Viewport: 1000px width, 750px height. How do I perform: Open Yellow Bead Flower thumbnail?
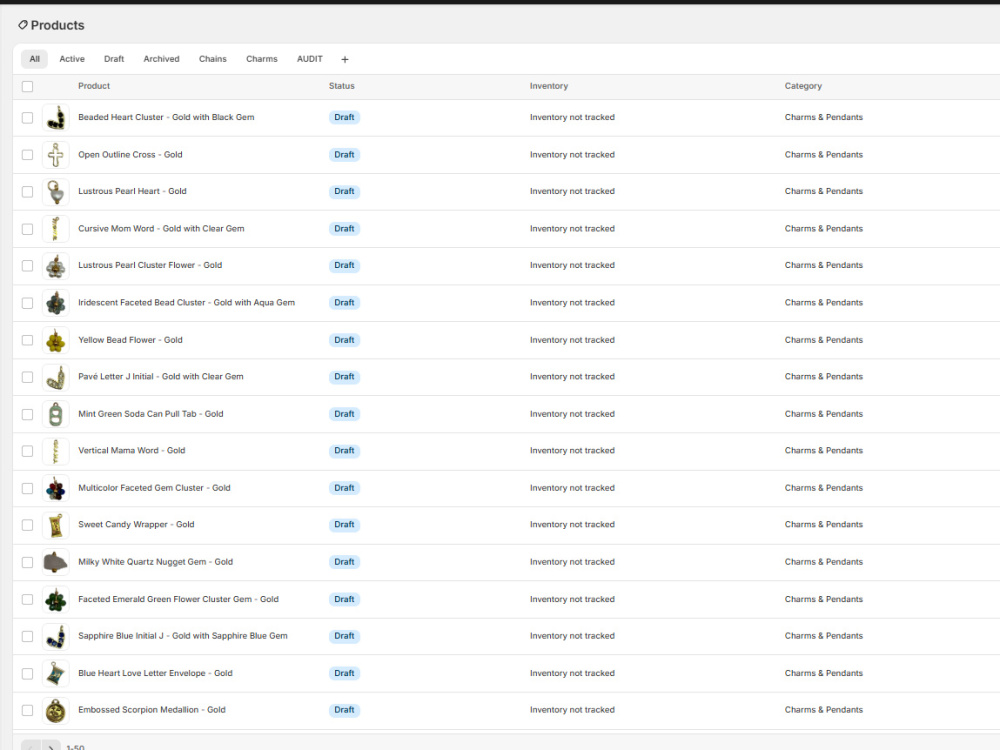click(x=55, y=341)
